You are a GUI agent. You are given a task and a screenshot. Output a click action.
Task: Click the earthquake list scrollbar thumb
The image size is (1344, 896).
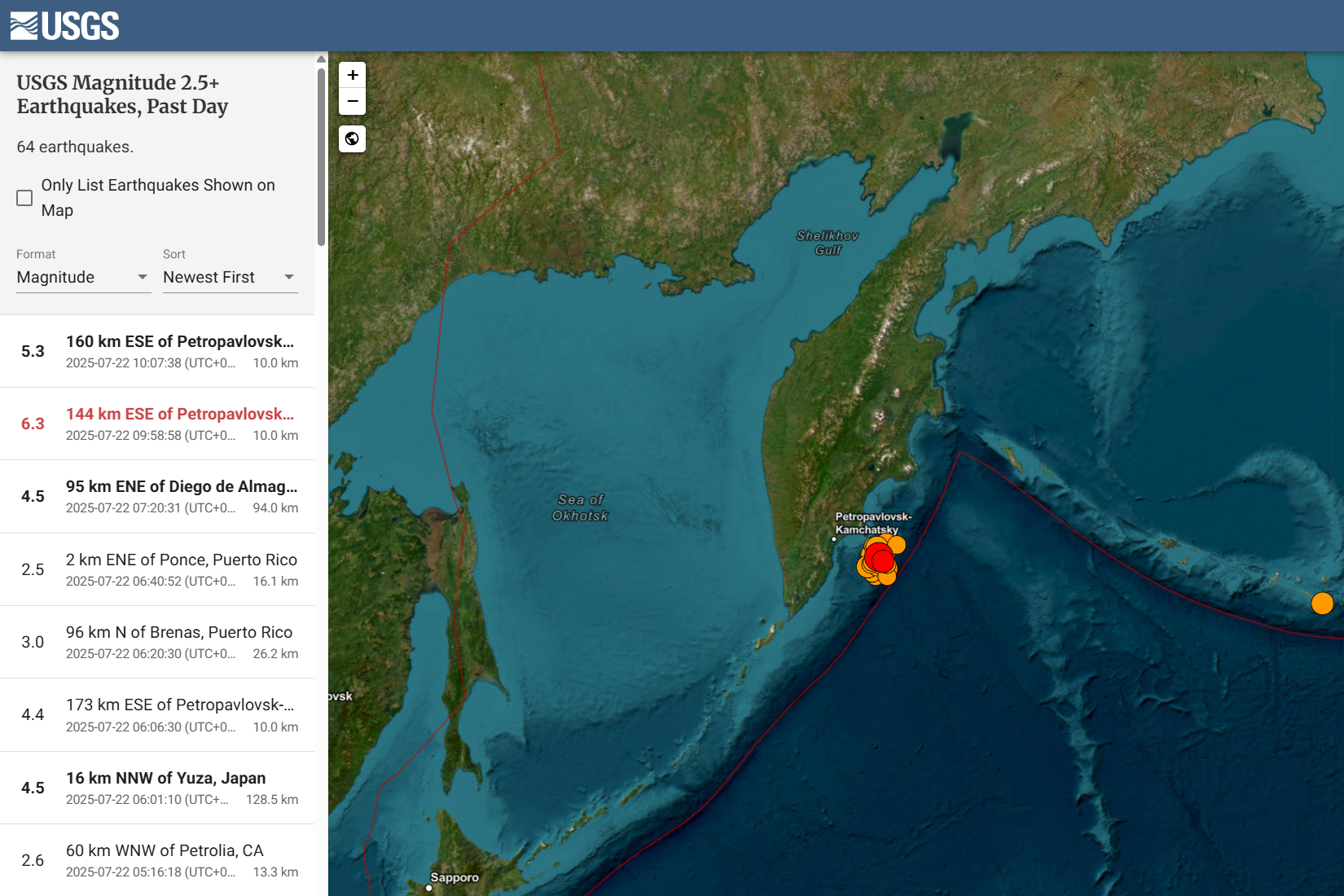[x=321, y=156]
